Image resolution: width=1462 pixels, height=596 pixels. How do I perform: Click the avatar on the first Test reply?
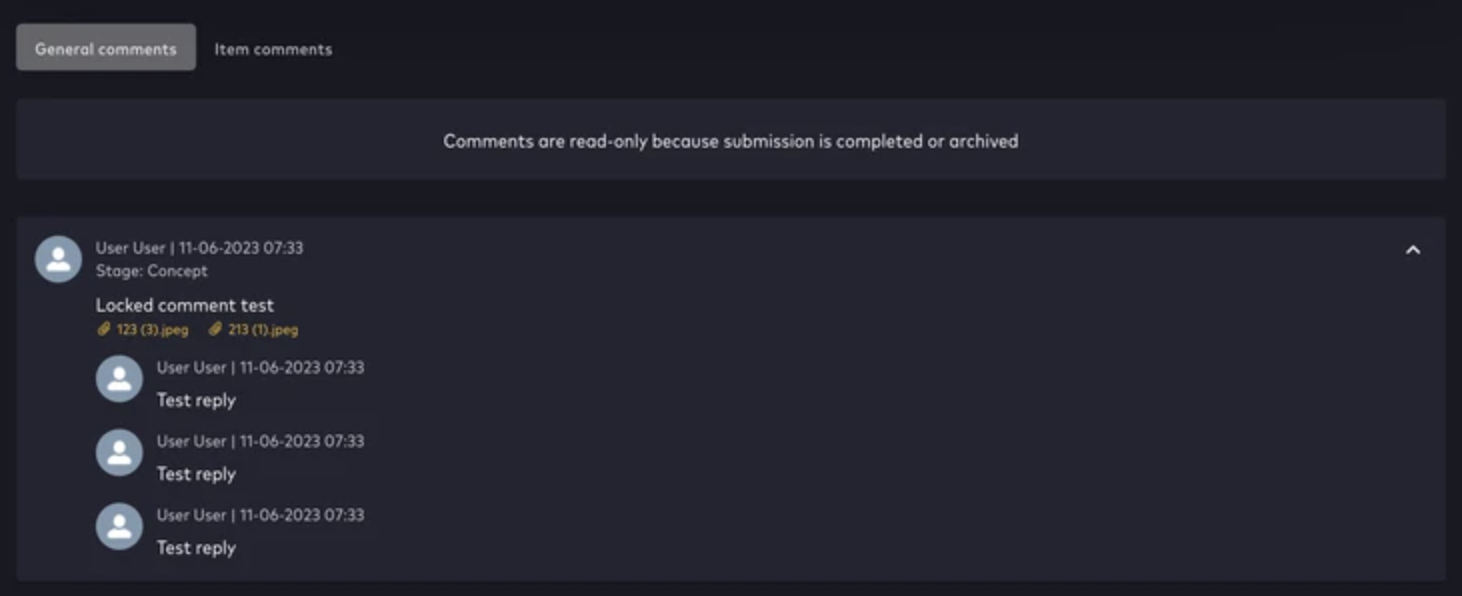tap(118, 379)
